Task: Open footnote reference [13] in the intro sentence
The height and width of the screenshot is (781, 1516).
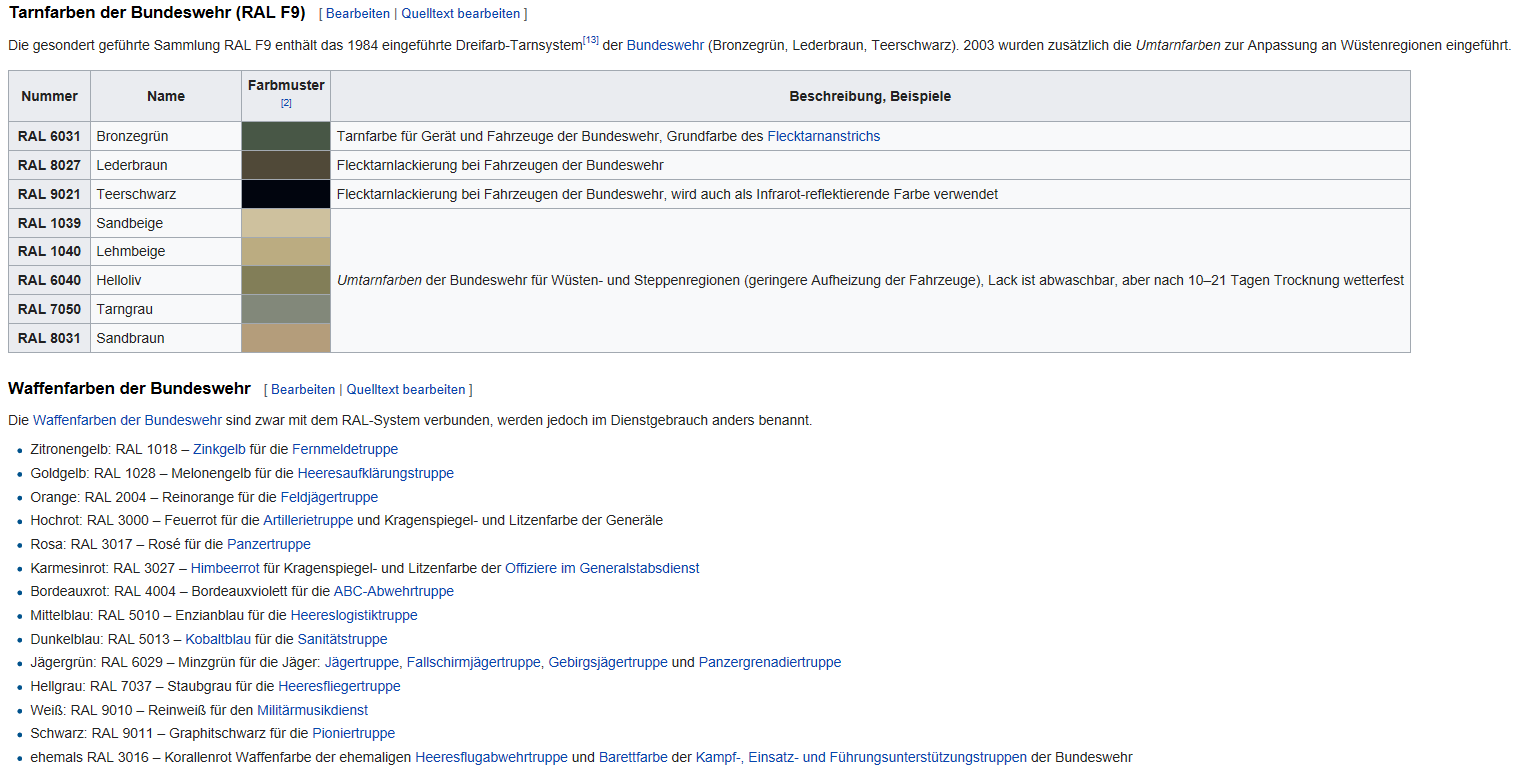Action: 590,40
